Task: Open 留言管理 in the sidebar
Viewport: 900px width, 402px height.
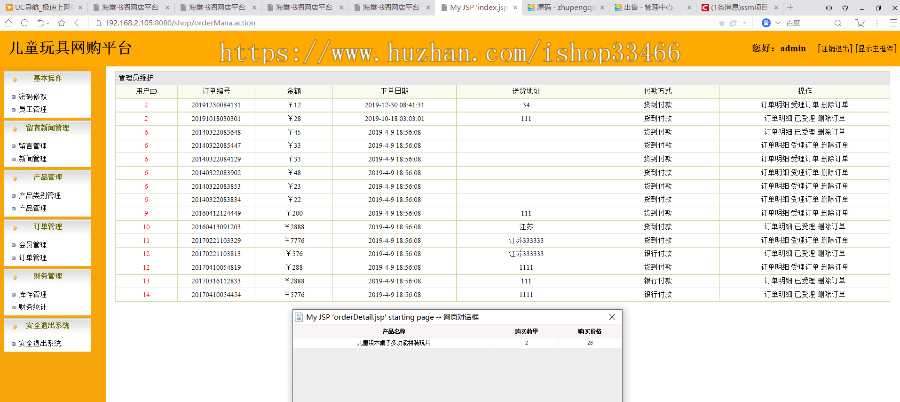Action: 33,146
